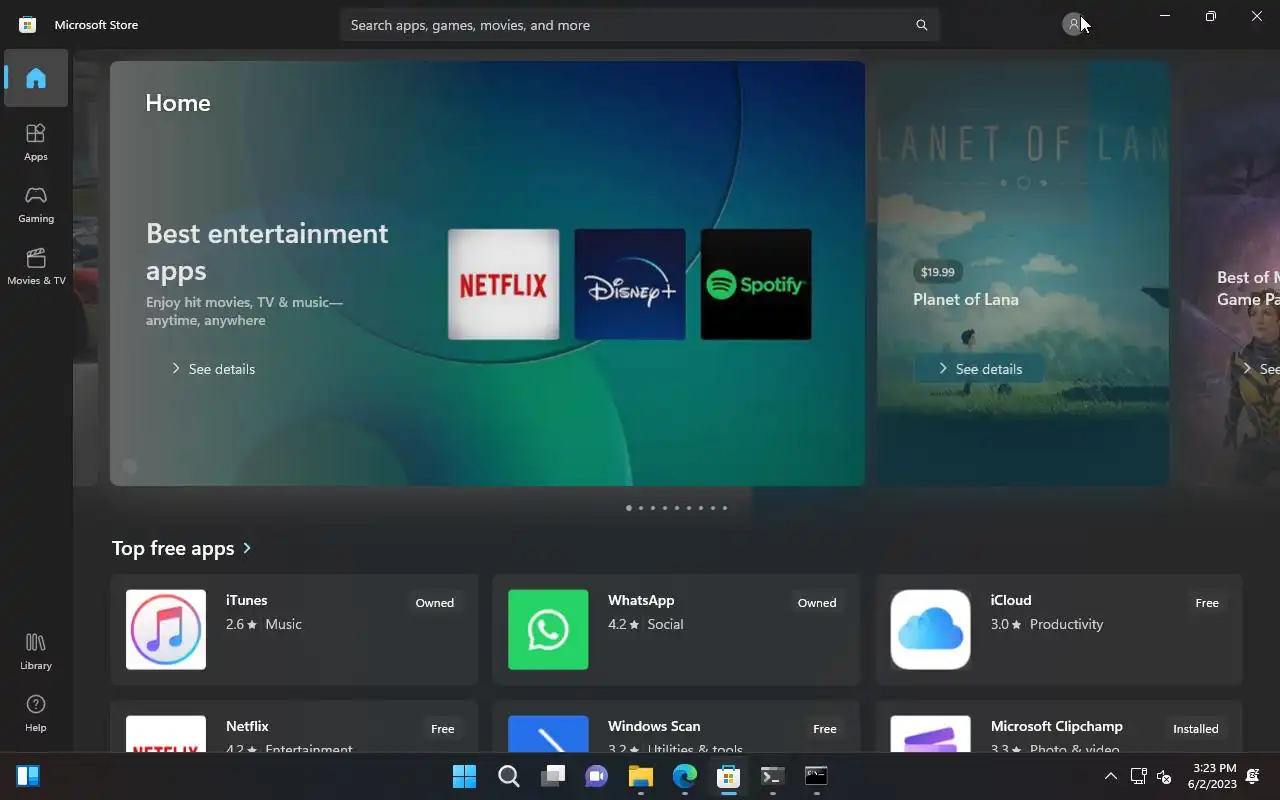Screen dimensions: 1280x800
Task: Click the Owned badge on WhatsApp card
Action: [x=817, y=603]
